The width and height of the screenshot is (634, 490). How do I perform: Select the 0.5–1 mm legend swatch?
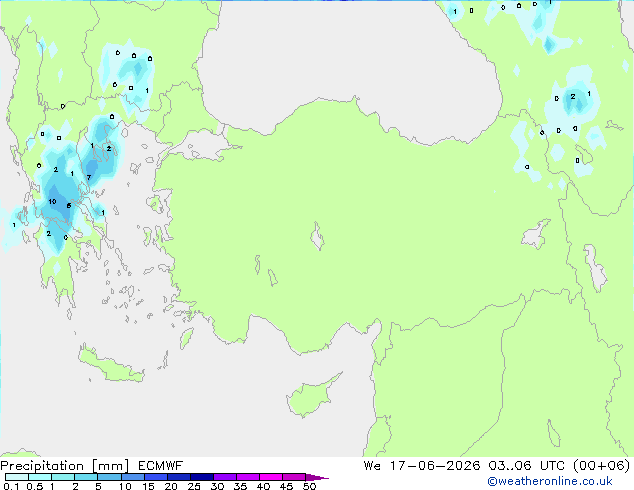[40, 477]
